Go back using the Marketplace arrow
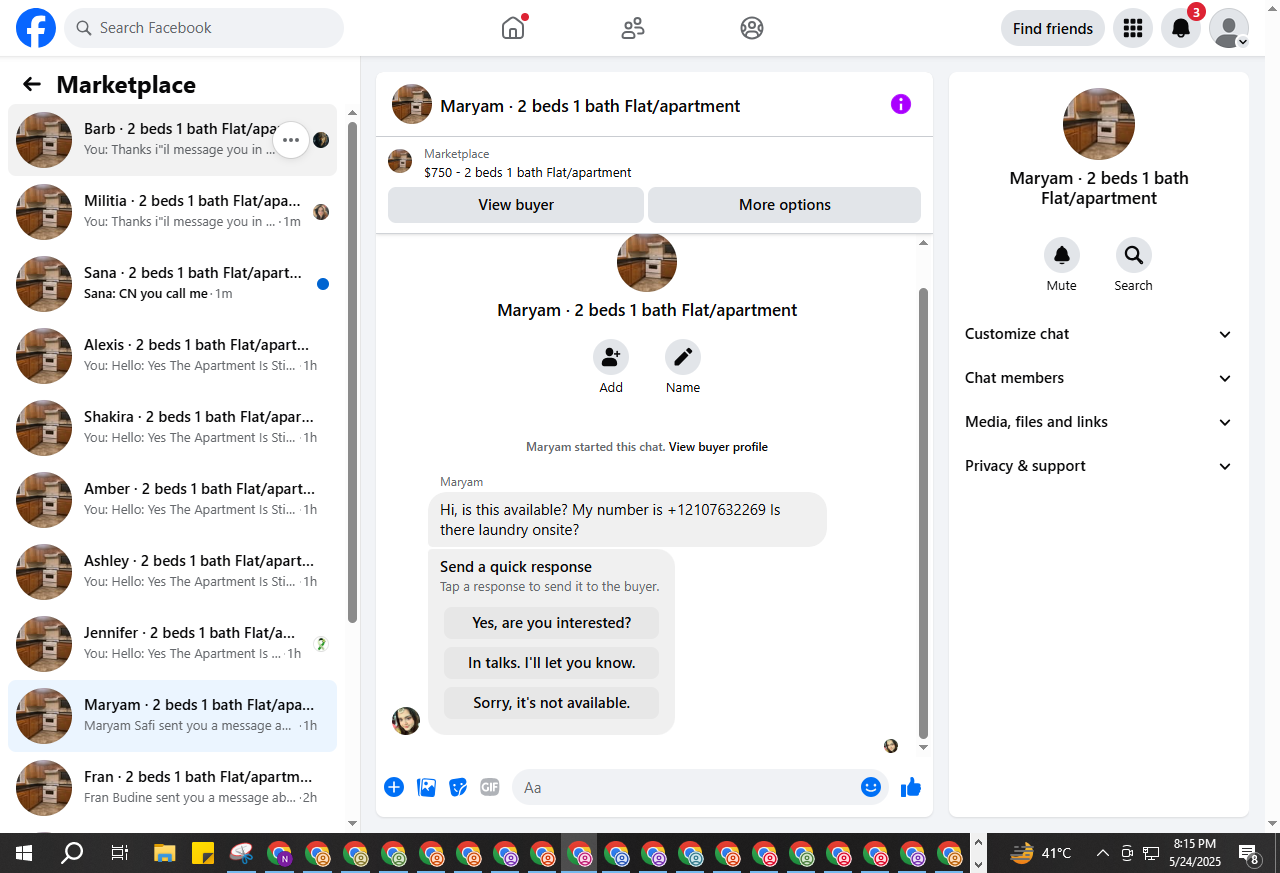 (x=32, y=85)
